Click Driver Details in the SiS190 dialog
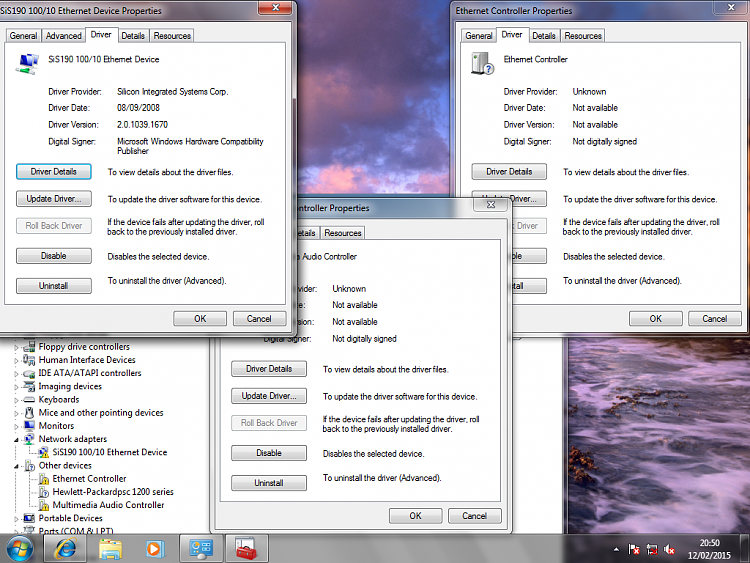The height and width of the screenshot is (563, 750). click(x=54, y=172)
